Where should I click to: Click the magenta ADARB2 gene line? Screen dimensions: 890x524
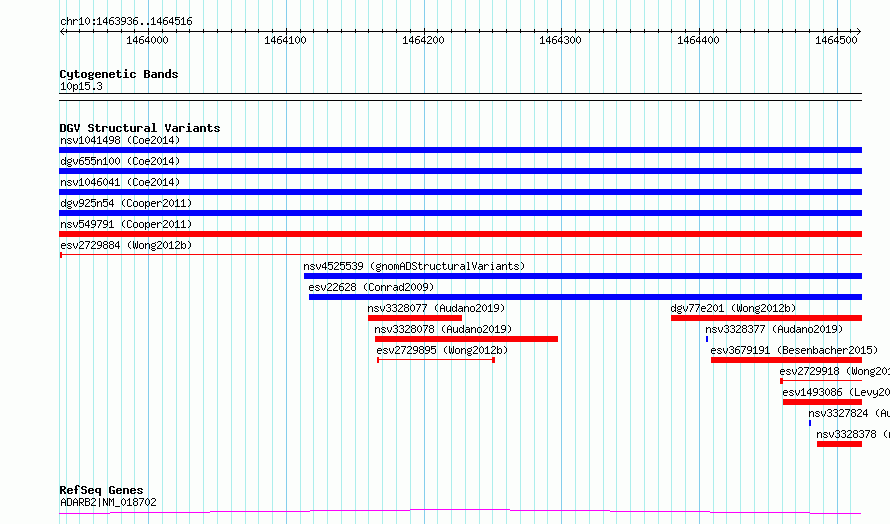point(460,512)
